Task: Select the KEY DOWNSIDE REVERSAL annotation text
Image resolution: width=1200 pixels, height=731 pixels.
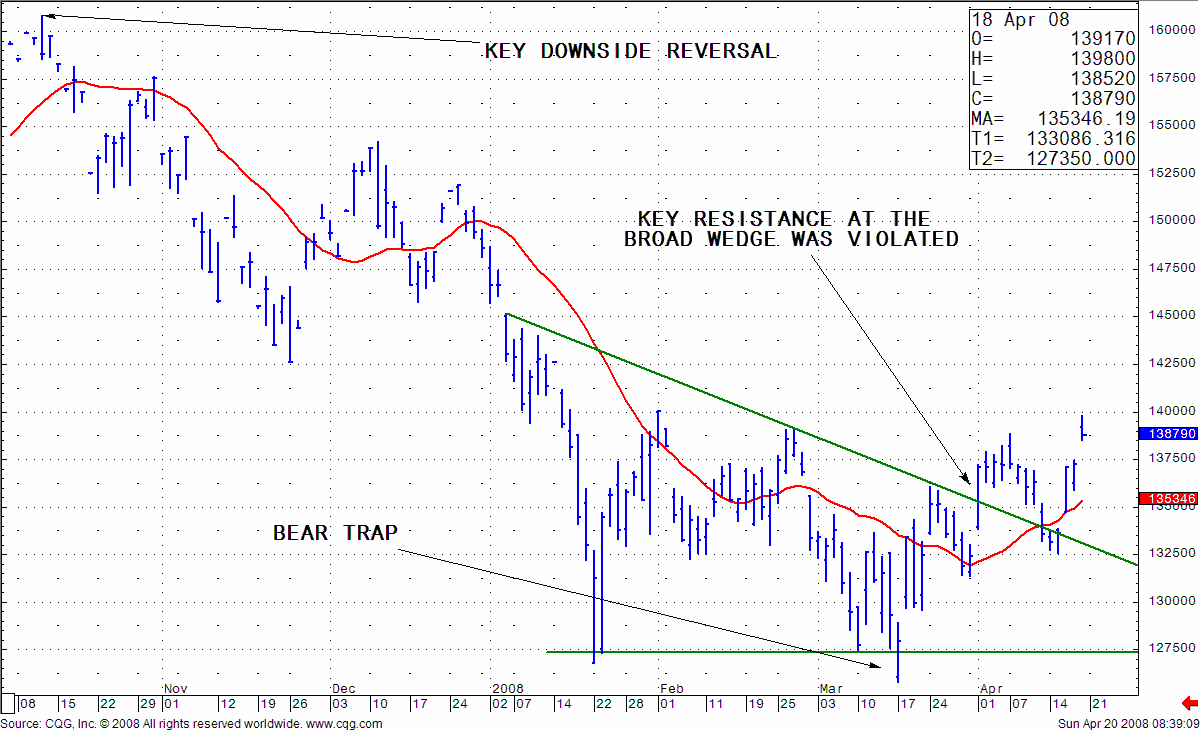Action: [630, 51]
